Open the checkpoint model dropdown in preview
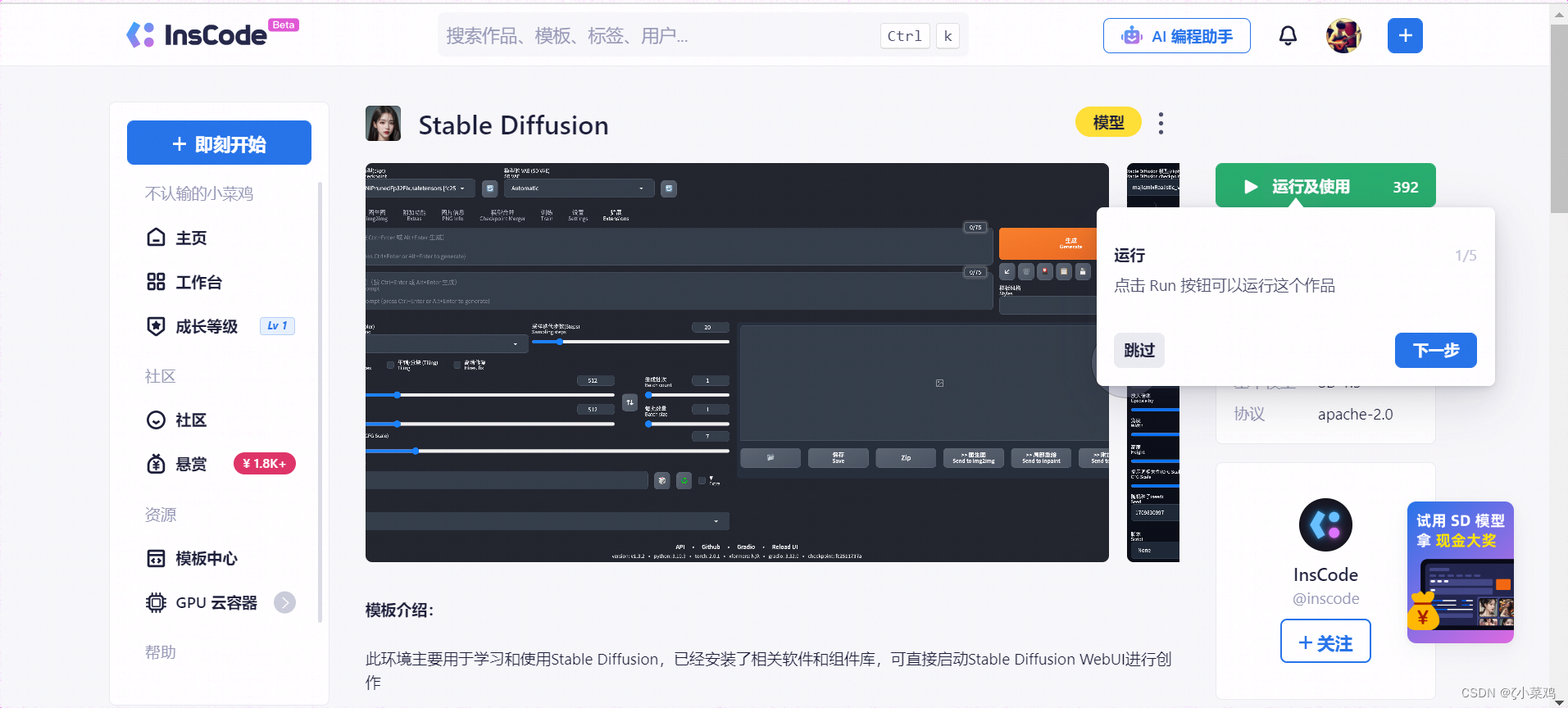 420,188
